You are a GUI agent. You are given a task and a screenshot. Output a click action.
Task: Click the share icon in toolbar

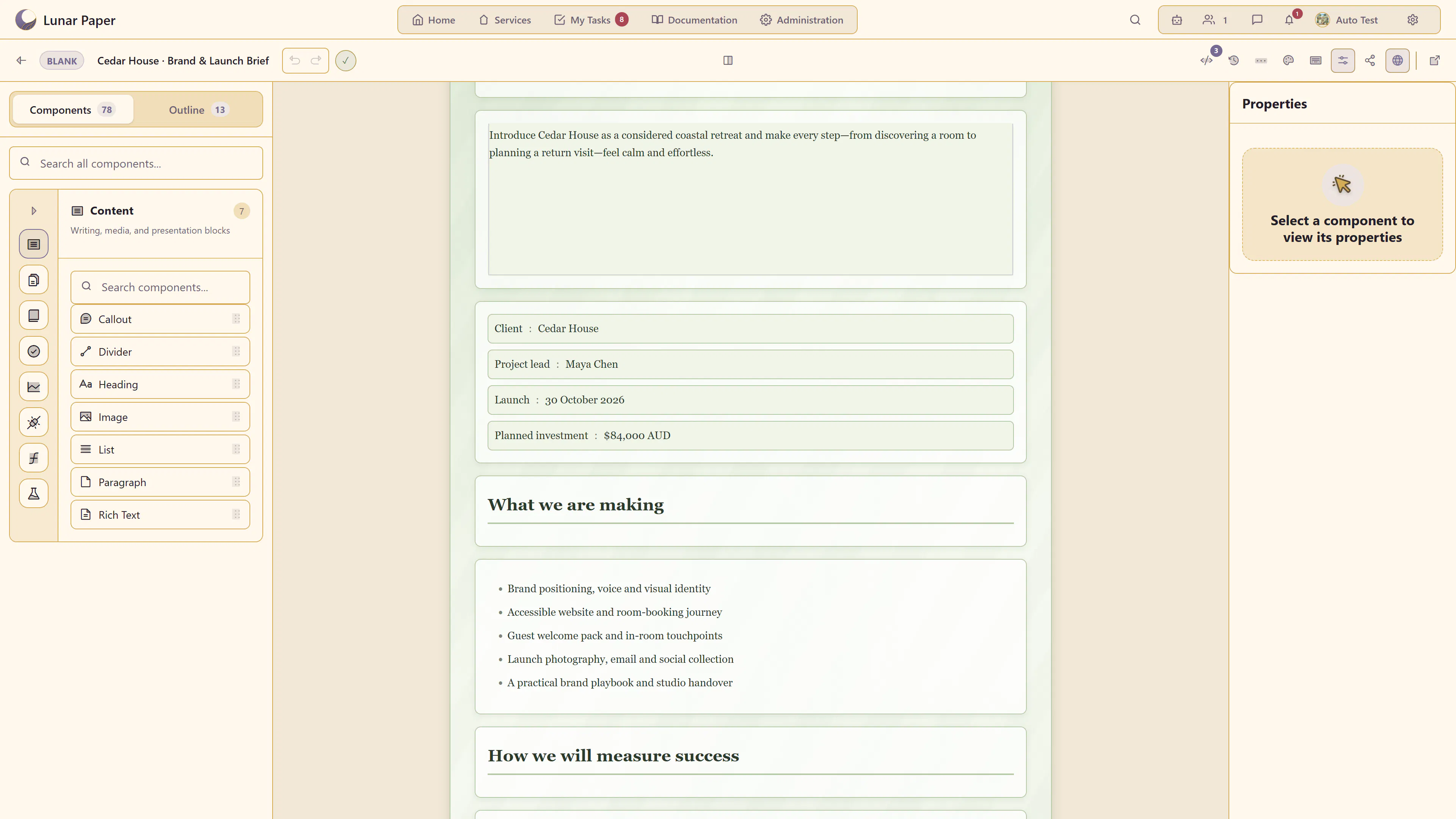pyautogui.click(x=1370, y=61)
